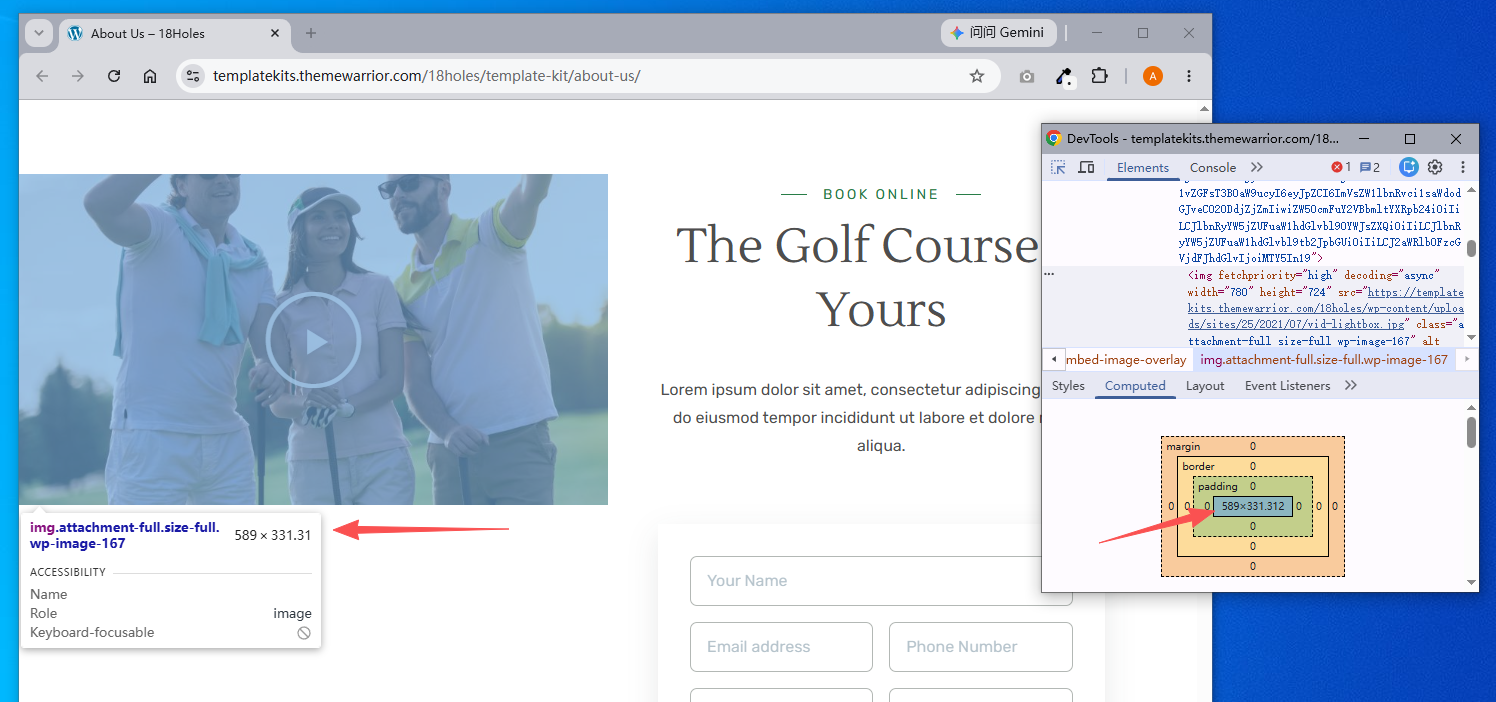Select the DevTools inspect element icon

click(x=1058, y=167)
